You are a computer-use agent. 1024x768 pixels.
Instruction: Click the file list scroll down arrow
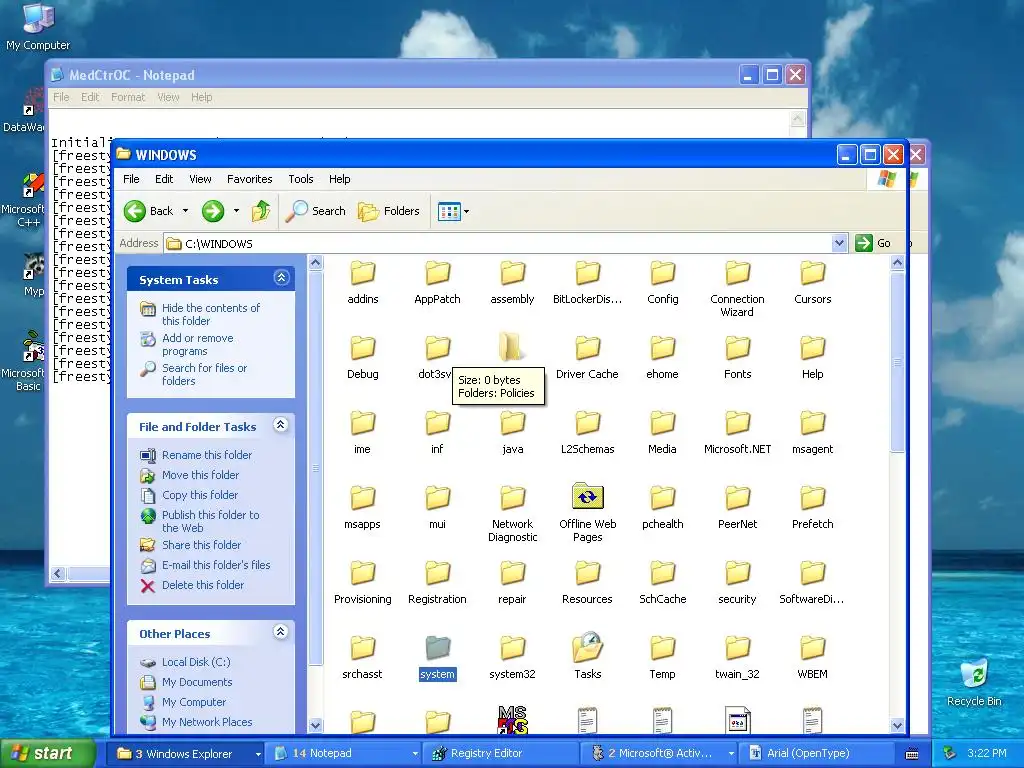pyautogui.click(x=897, y=725)
